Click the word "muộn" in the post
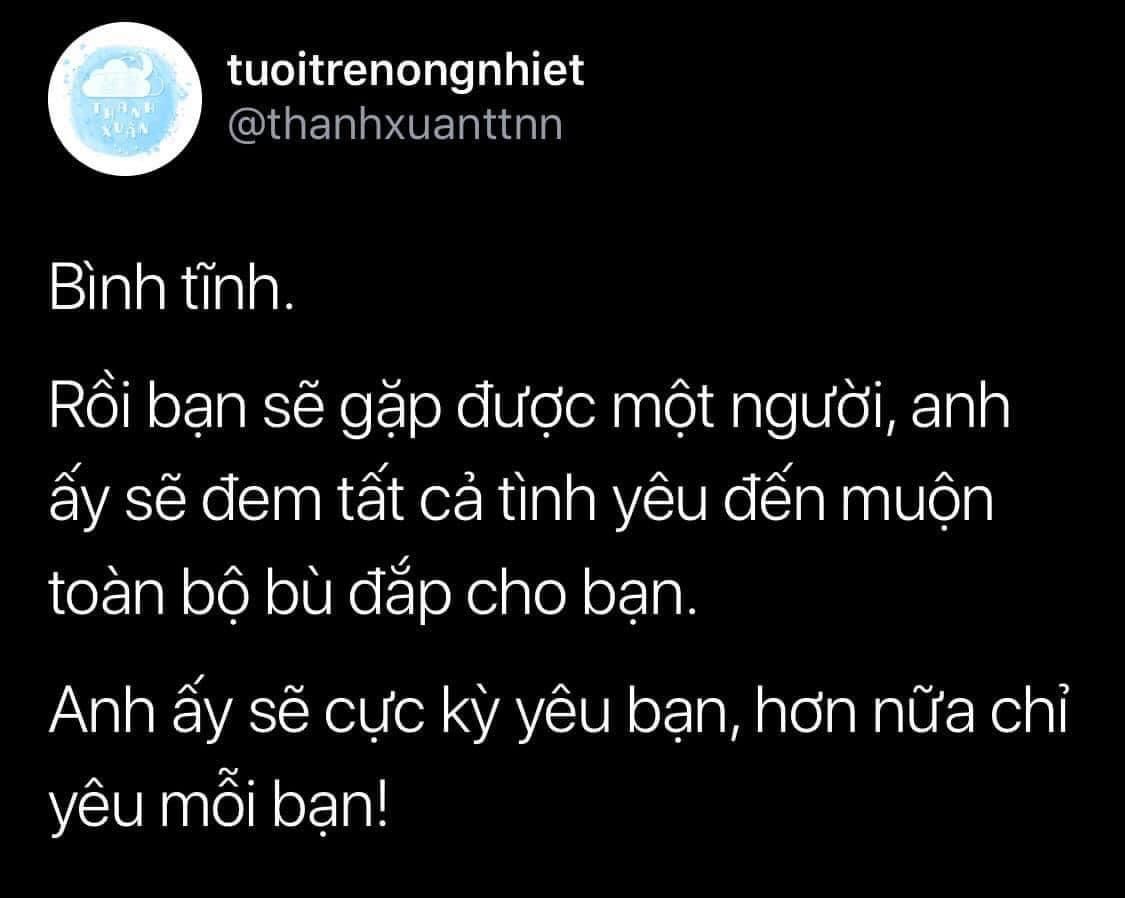 click(918, 501)
